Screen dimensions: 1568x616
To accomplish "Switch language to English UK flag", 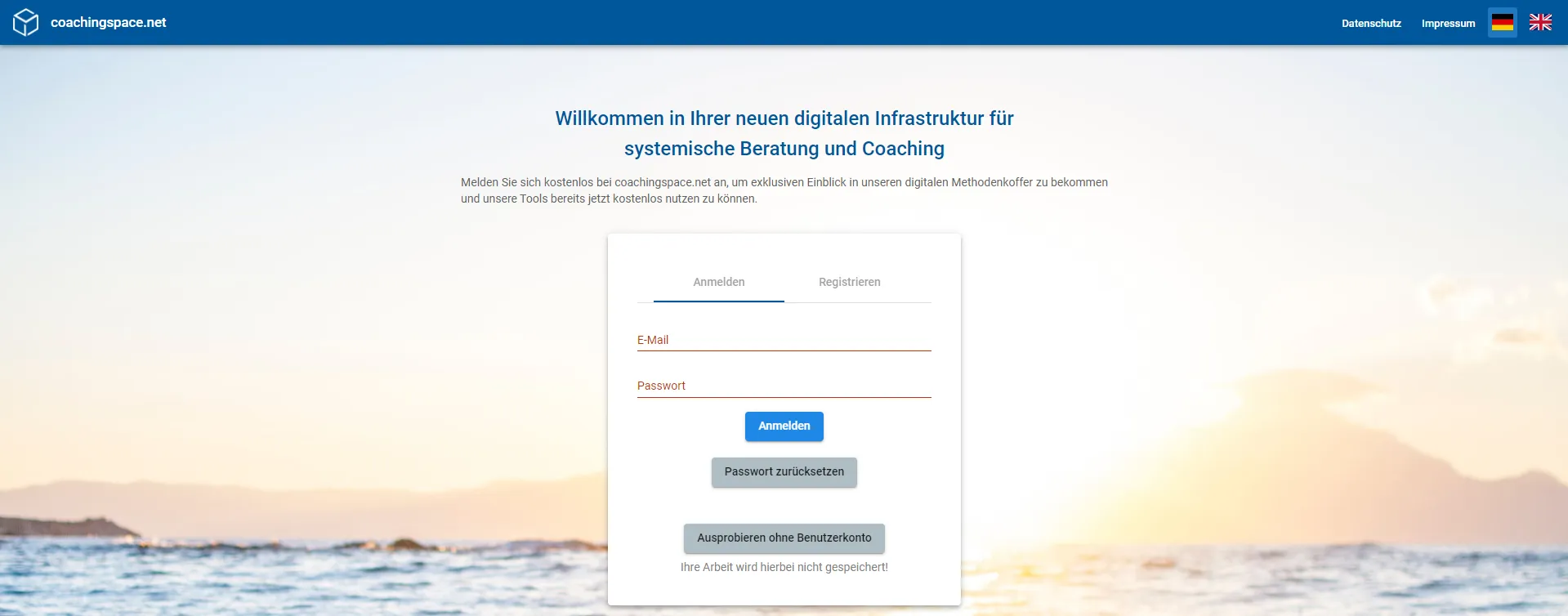I will (1540, 23).
